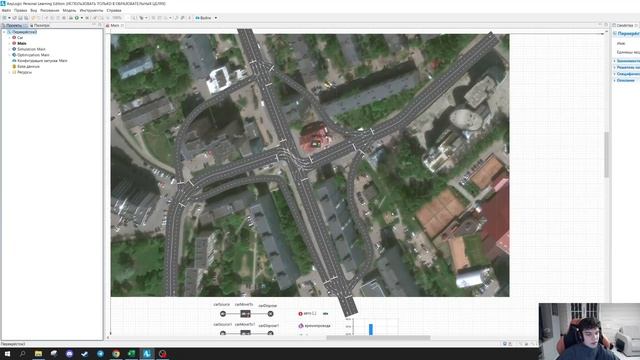
Task: Switch to the Проекты panel tab
Action: [x=14, y=25]
